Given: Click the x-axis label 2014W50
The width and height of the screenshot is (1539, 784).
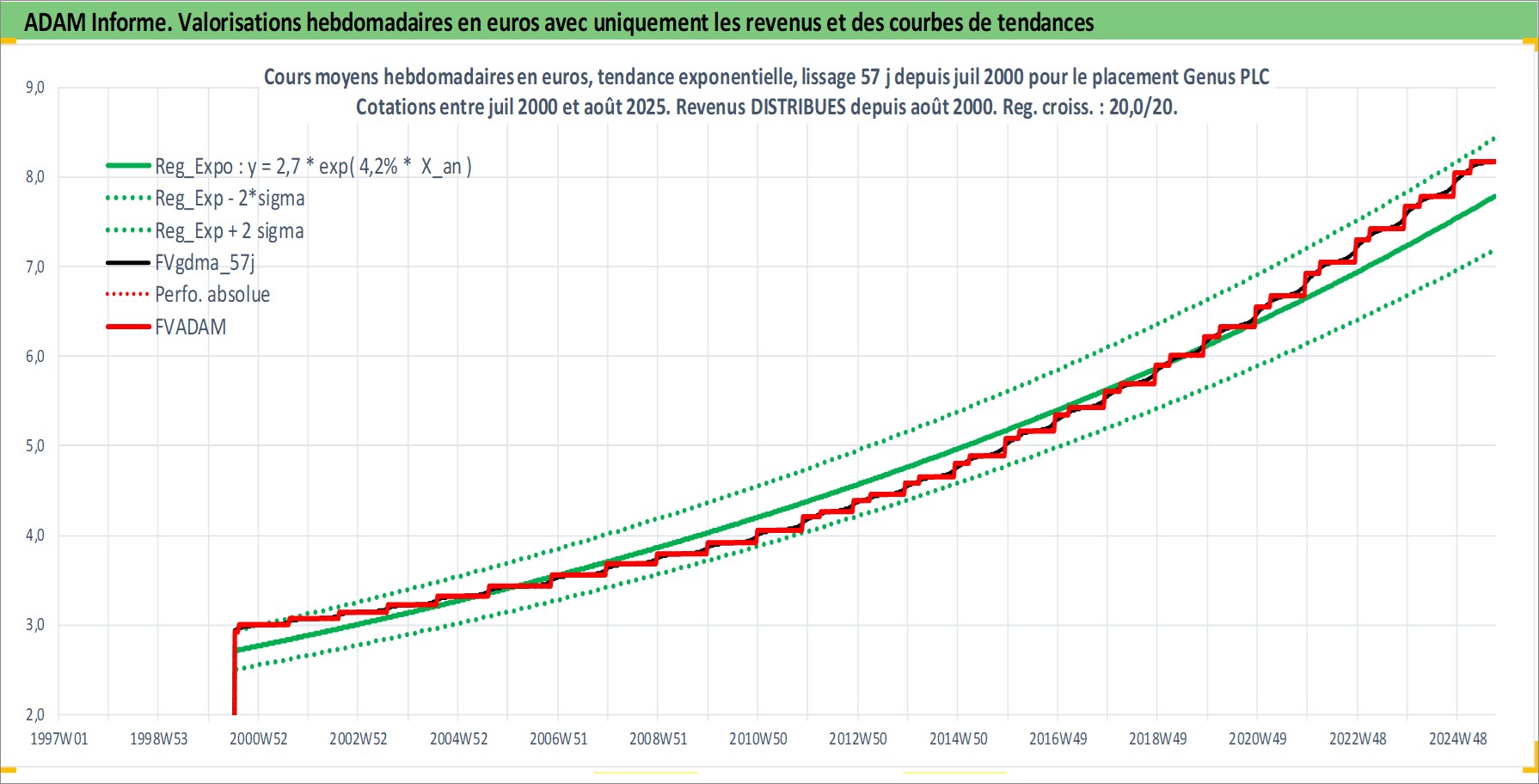Looking at the screenshot, I should click(x=958, y=738).
